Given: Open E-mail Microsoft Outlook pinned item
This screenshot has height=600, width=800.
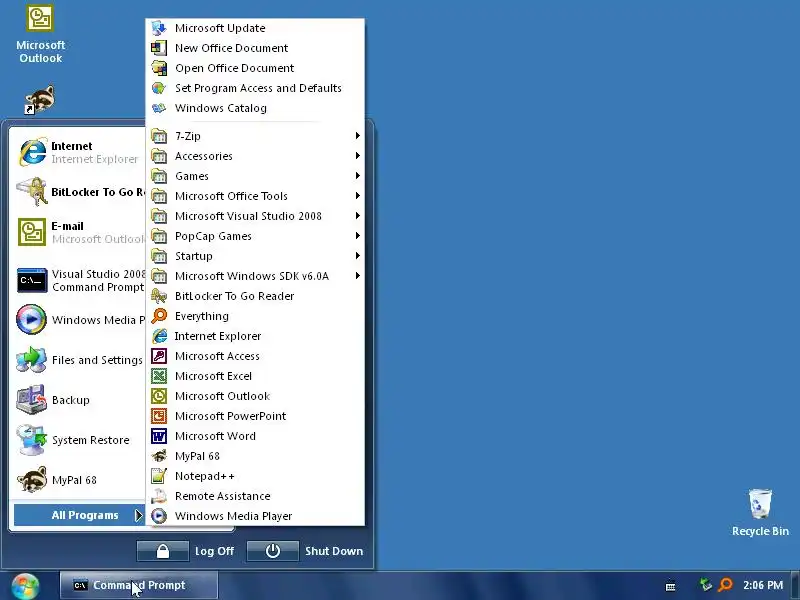Looking at the screenshot, I should [x=79, y=232].
